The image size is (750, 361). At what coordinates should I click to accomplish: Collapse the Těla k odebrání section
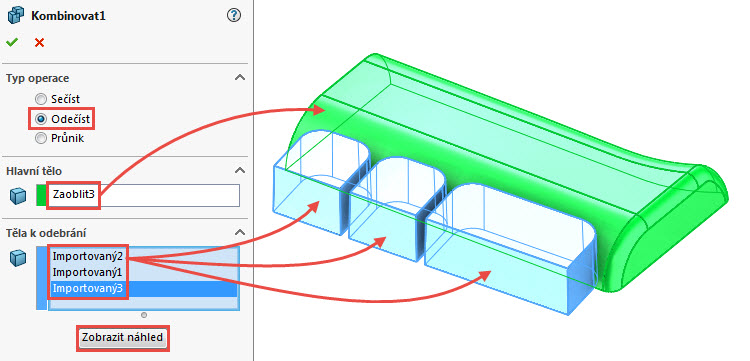coord(240,233)
